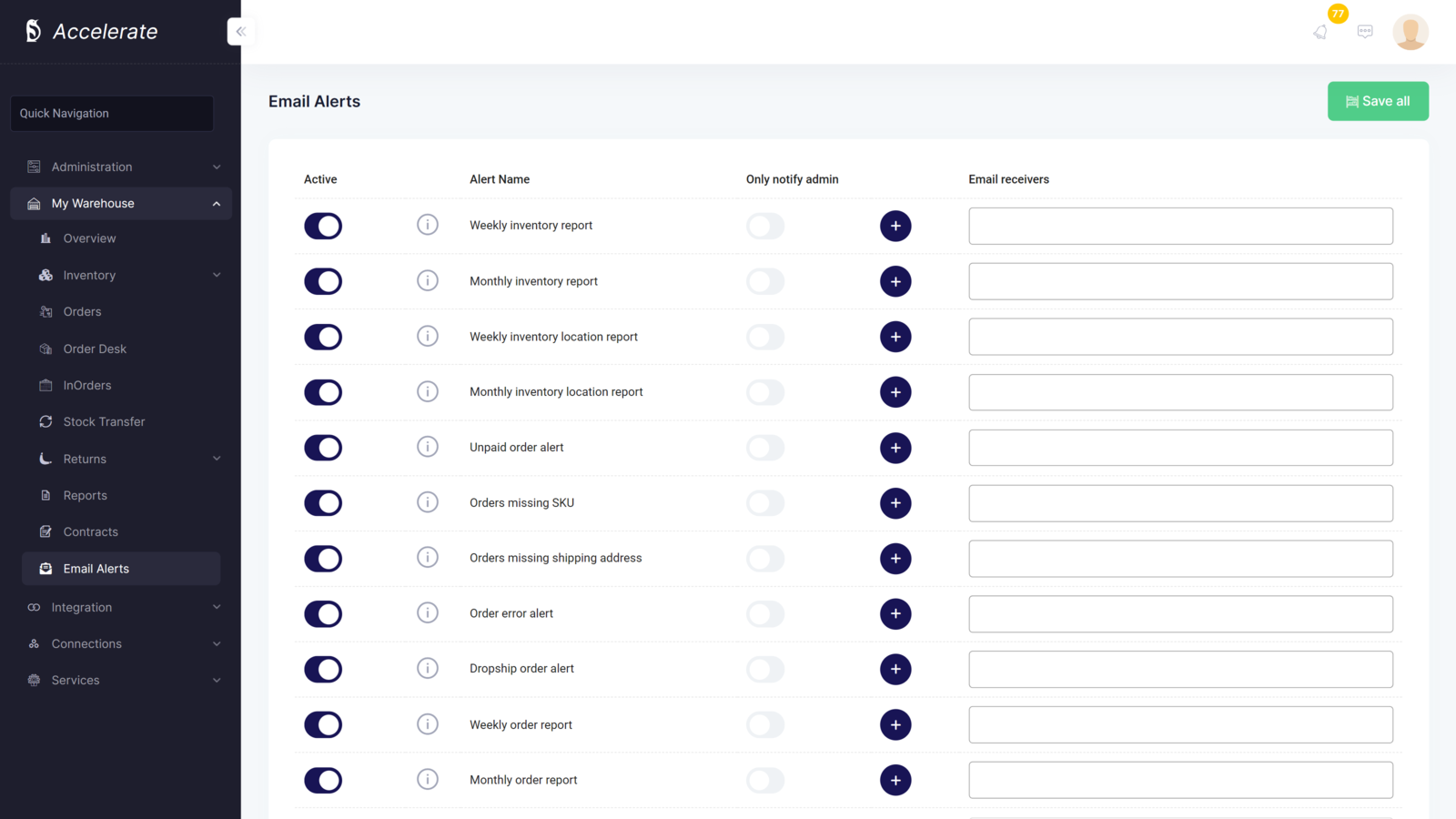Select the Contracts icon in the sidebar
1456x819 pixels.
coord(45,531)
